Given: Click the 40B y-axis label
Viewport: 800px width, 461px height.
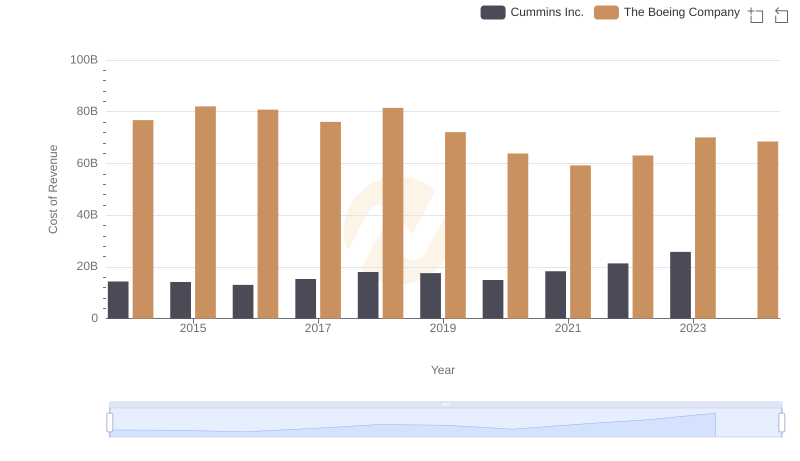Looking at the screenshot, I should tap(87, 215).
